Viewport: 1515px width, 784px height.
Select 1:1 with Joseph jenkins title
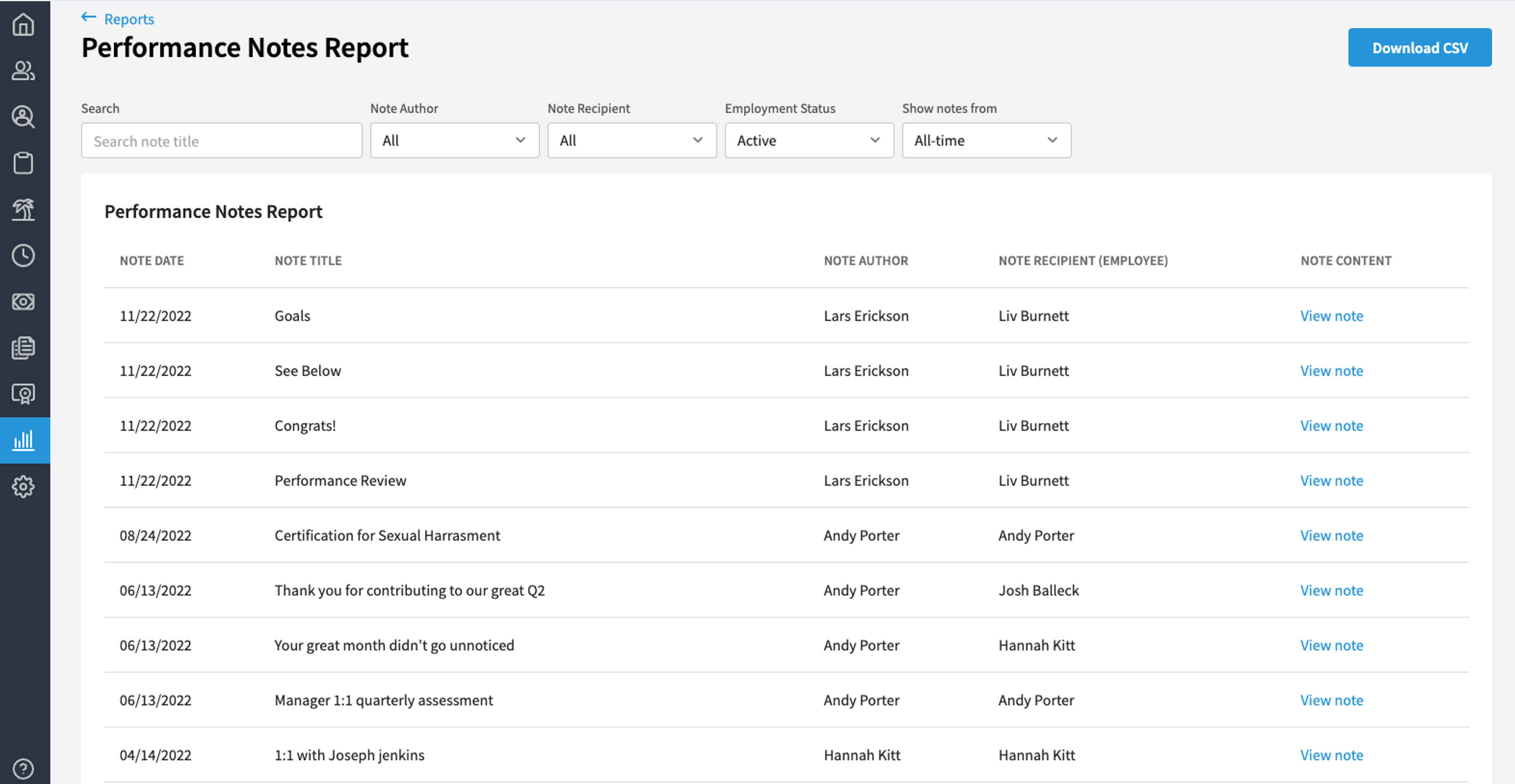tap(349, 755)
